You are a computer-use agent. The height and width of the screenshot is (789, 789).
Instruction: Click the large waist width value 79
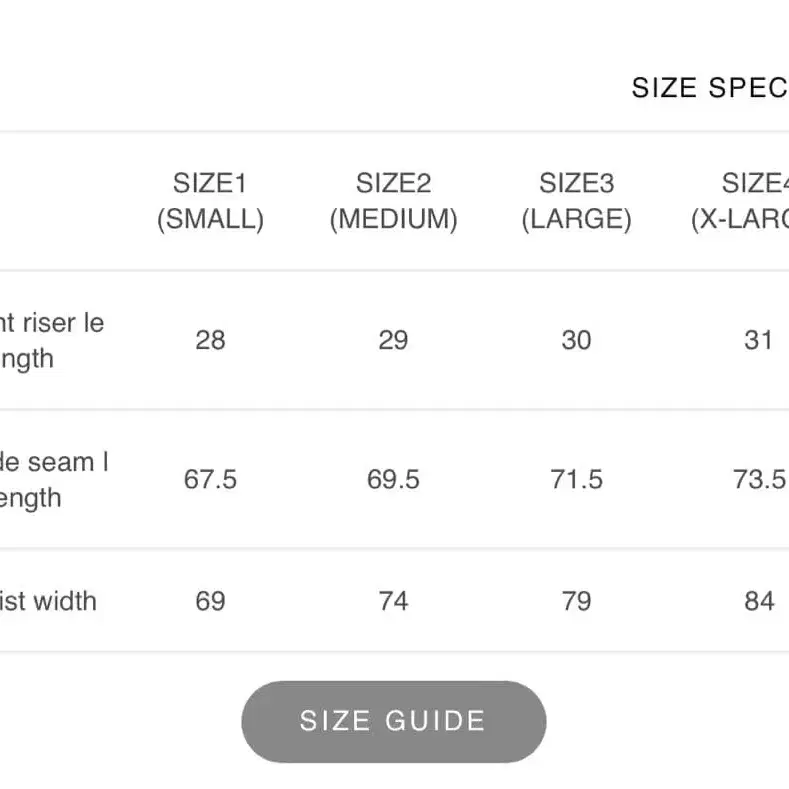576,601
